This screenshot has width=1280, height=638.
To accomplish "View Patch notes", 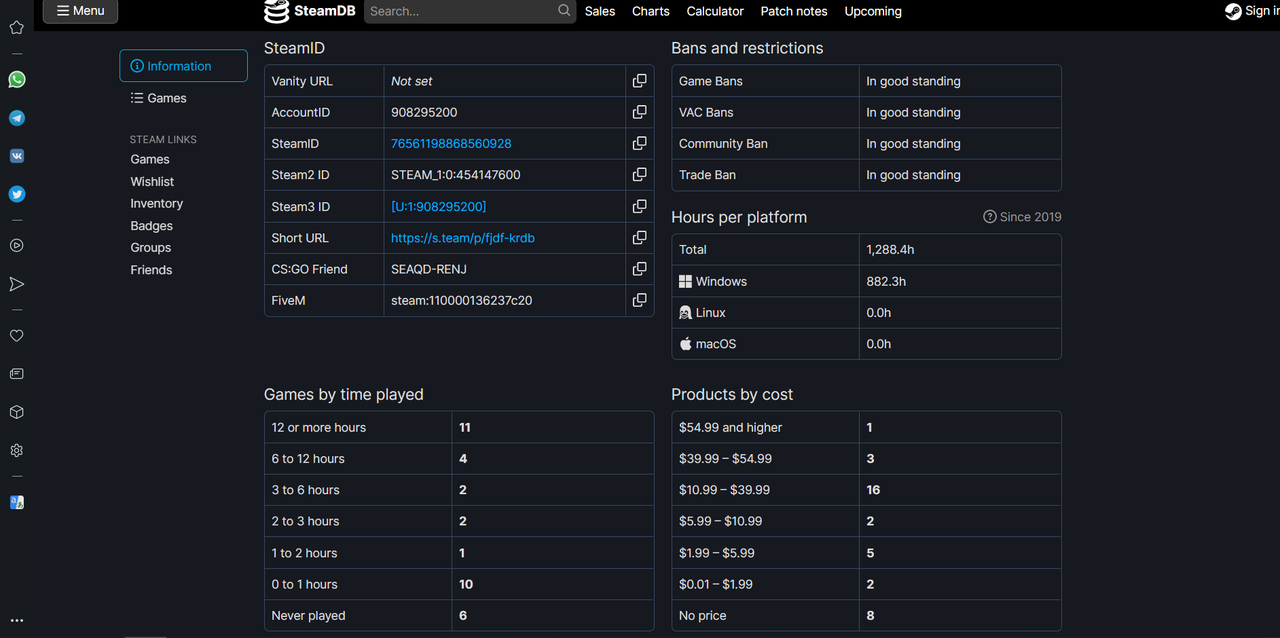I will point(794,11).
